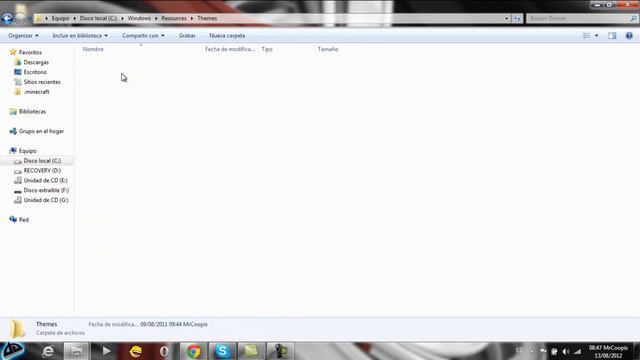This screenshot has width=640, height=360.
Task: Select Disco extraíble (F:)
Action: coord(46,190)
